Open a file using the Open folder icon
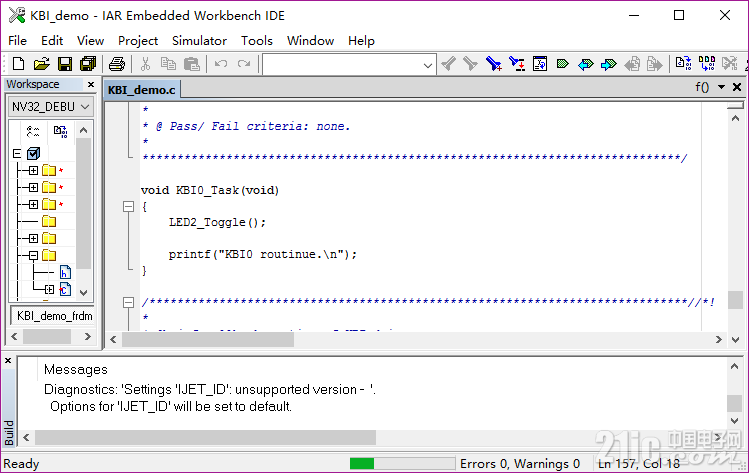Viewport: 749px width, 473px height. pos(42,64)
